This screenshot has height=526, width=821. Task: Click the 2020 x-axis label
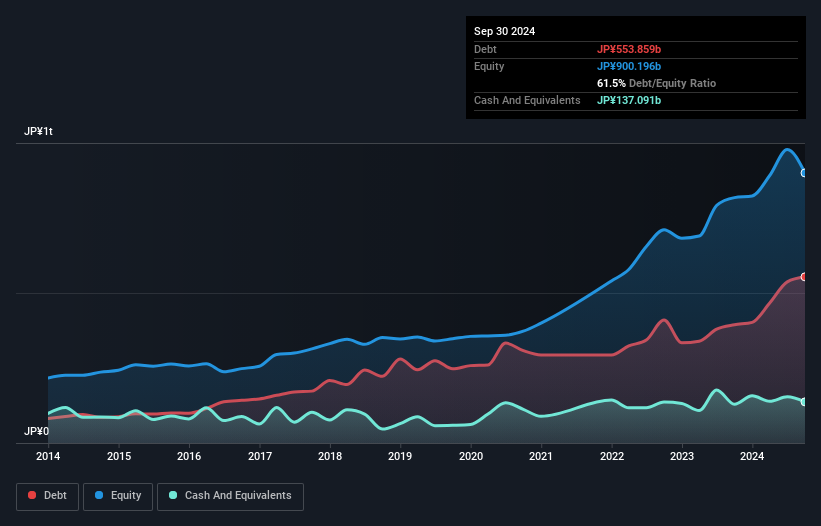pyautogui.click(x=471, y=456)
